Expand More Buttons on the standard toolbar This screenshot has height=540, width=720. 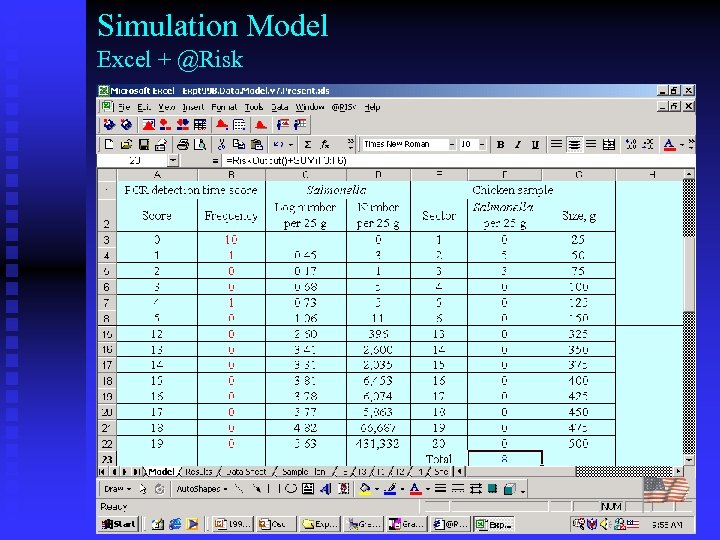[351, 145]
